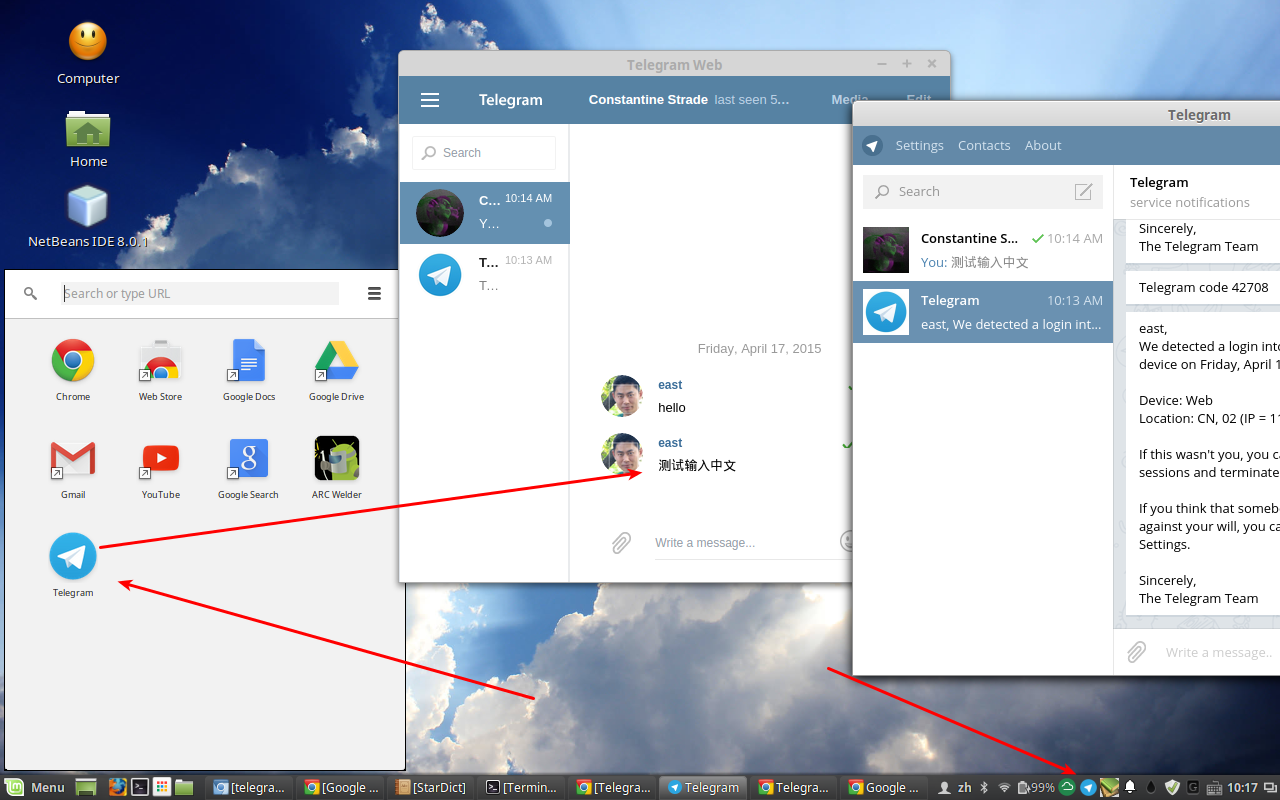Focus the 'Search or type URL' field
Screen dimensions: 1280x800
point(200,293)
